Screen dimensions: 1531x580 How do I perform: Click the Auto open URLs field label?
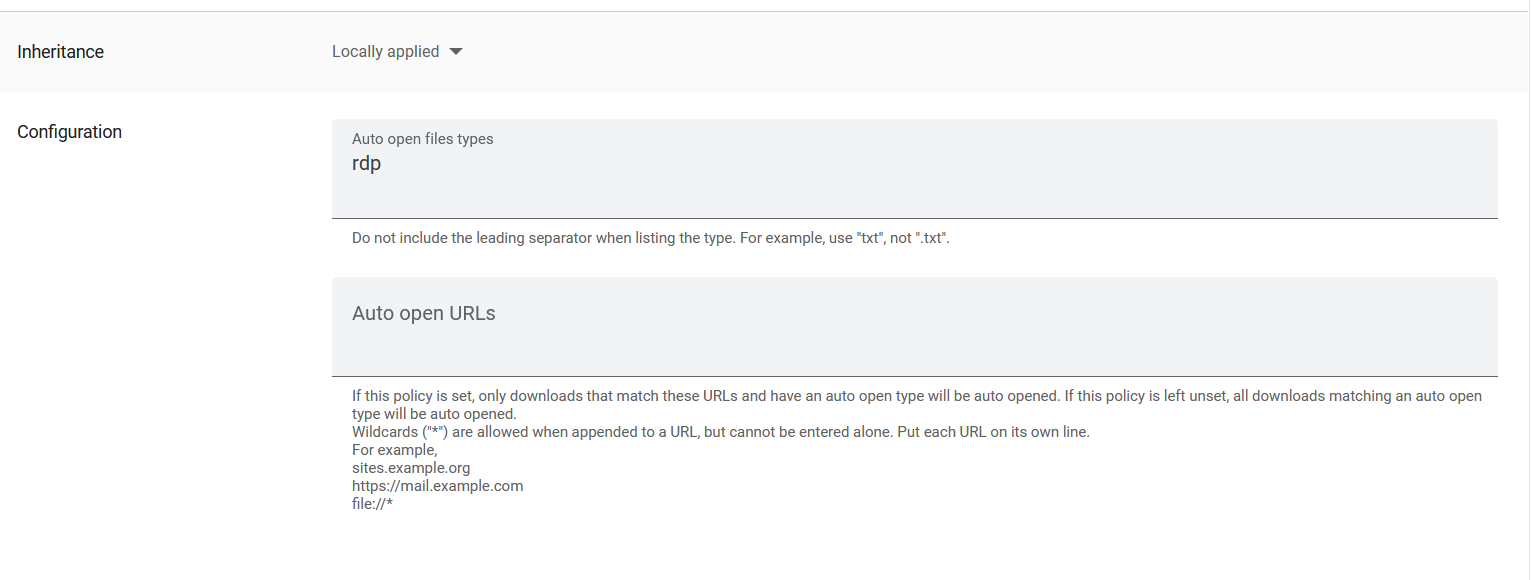click(423, 312)
